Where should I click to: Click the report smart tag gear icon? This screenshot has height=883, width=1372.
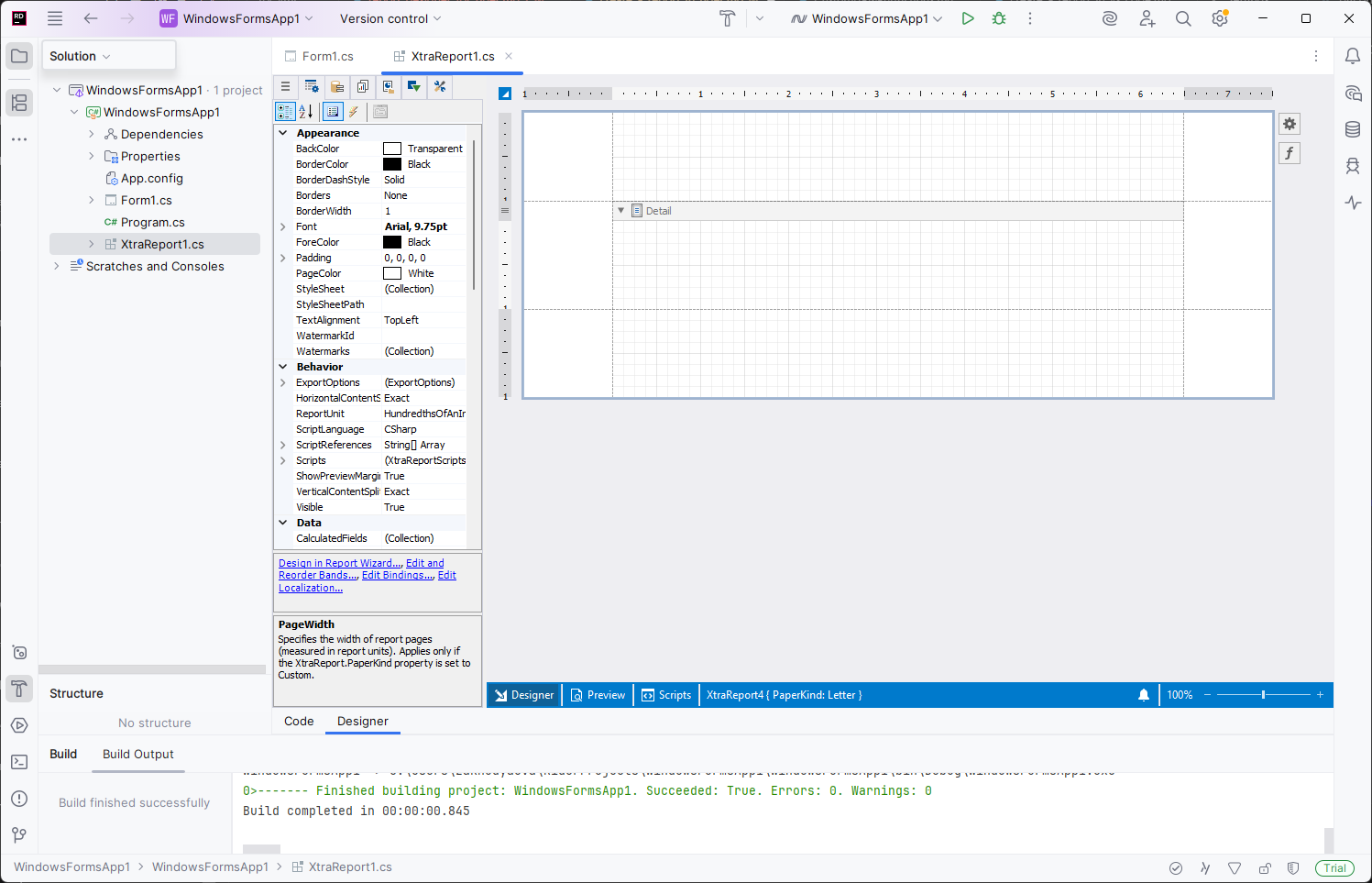tap(1290, 123)
